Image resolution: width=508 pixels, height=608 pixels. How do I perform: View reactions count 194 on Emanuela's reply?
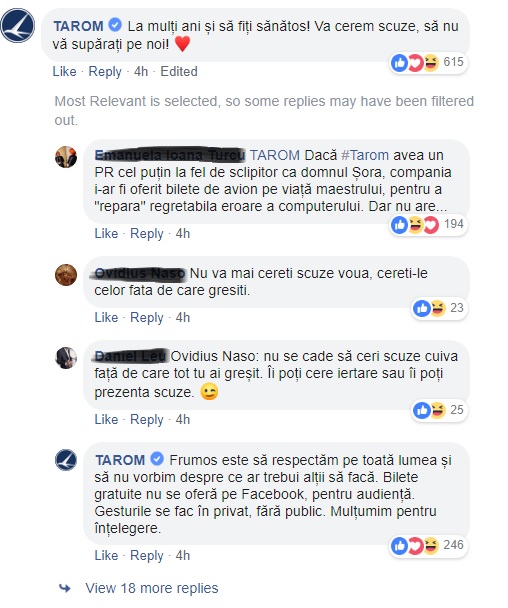click(x=428, y=225)
